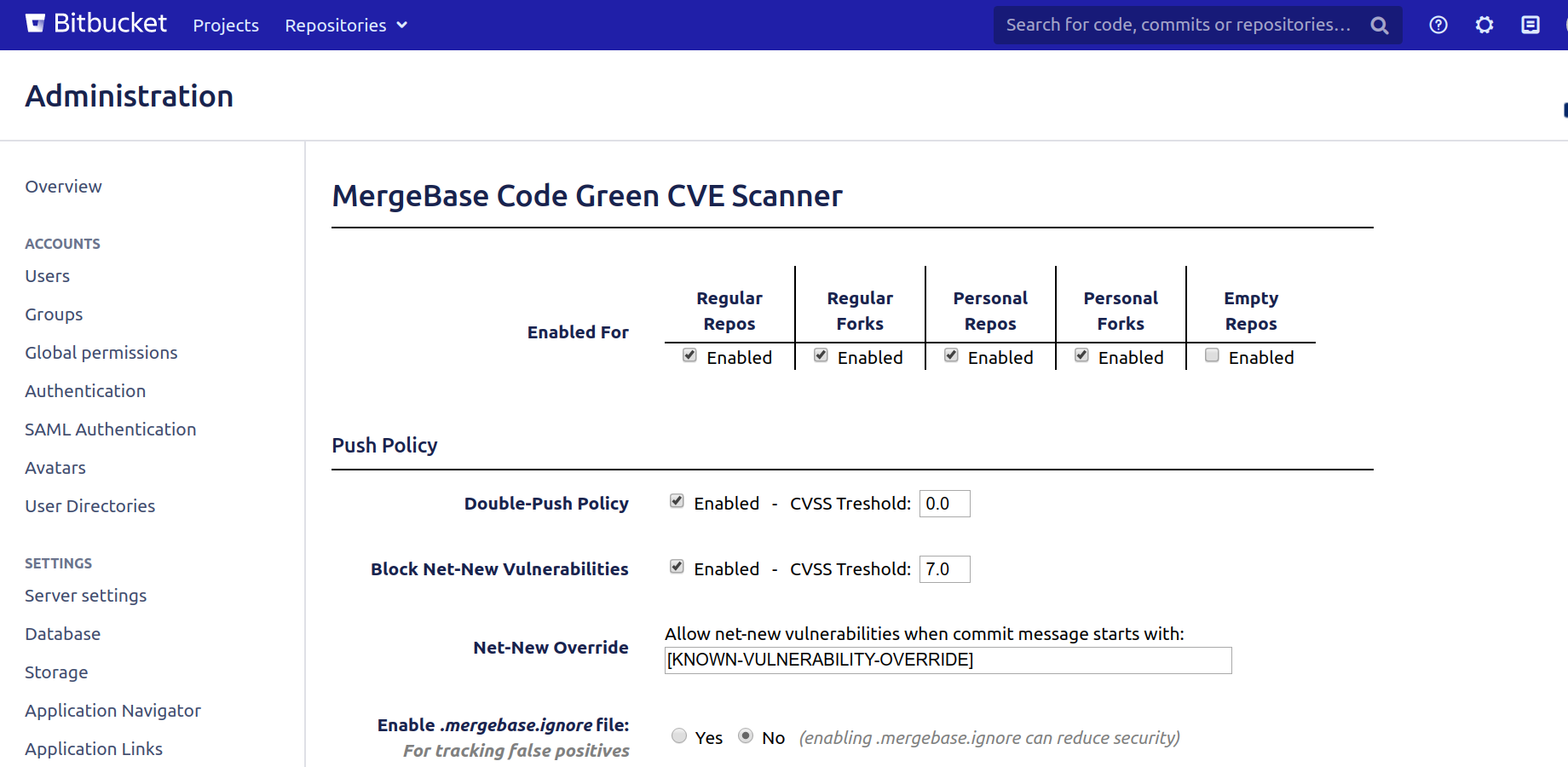Click the search magnifier icon
The height and width of the screenshot is (767, 1568).
pyautogui.click(x=1380, y=26)
